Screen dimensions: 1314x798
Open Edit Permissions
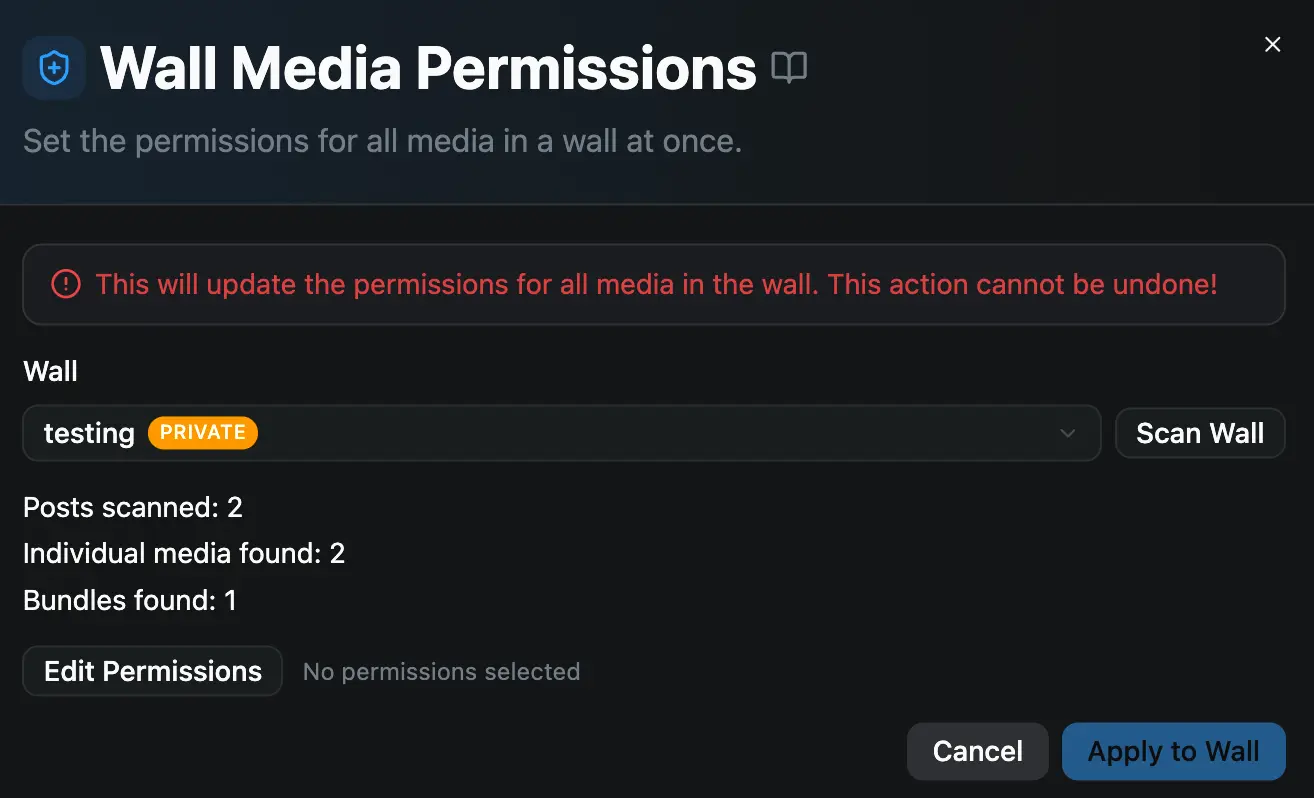click(151, 671)
